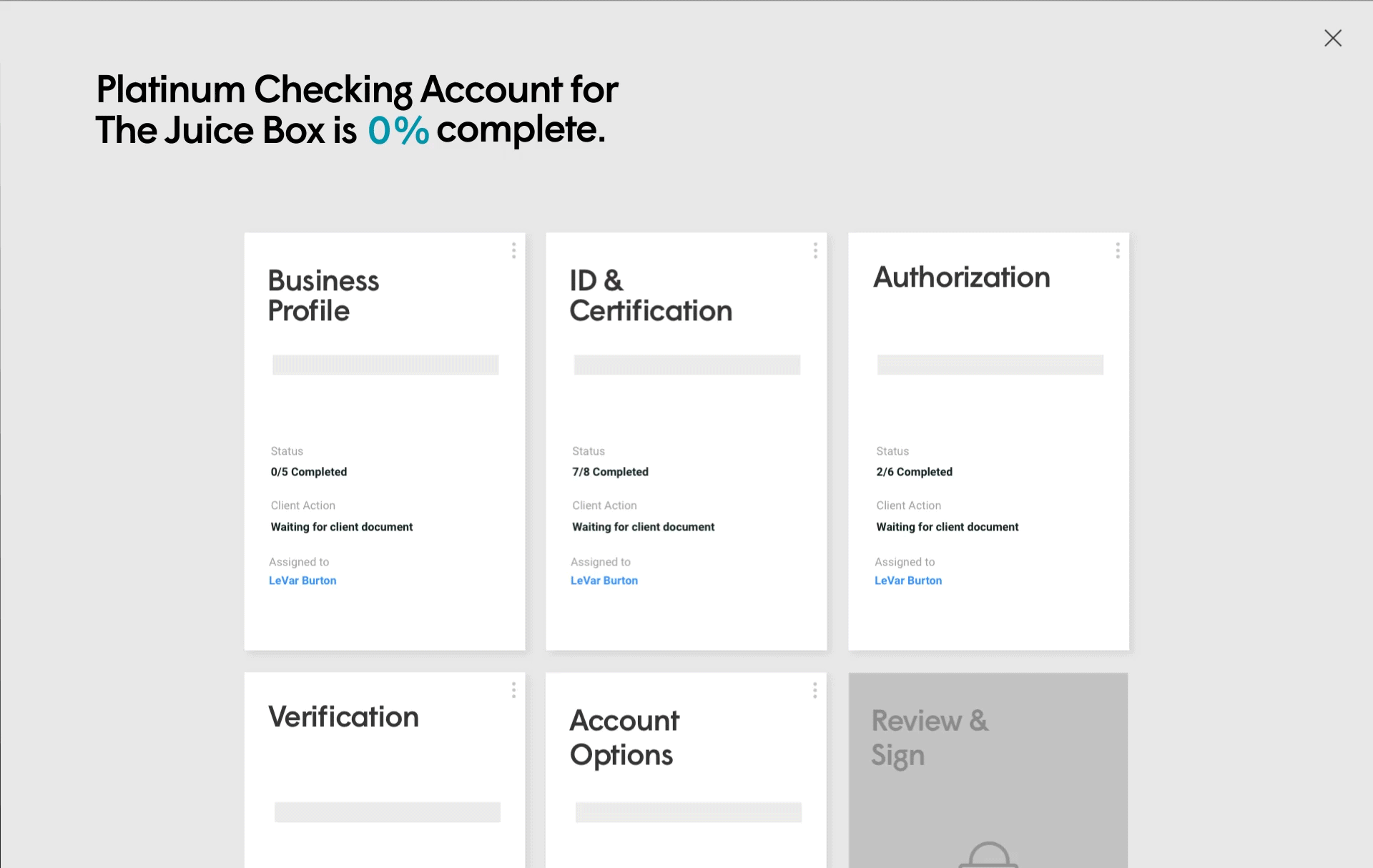Open the ID & Certification card title
Viewport: 1373px width, 868px height.
[651, 295]
